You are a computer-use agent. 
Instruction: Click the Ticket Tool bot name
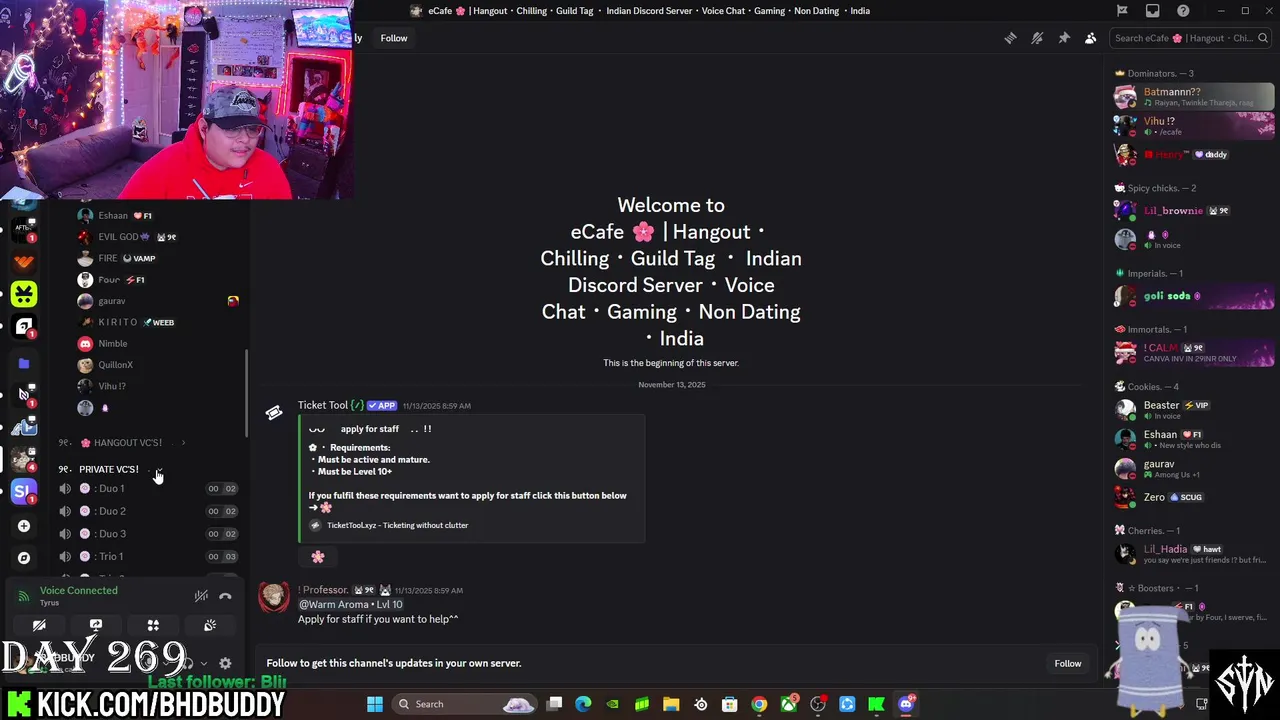pyautogui.click(x=323, y=405)
